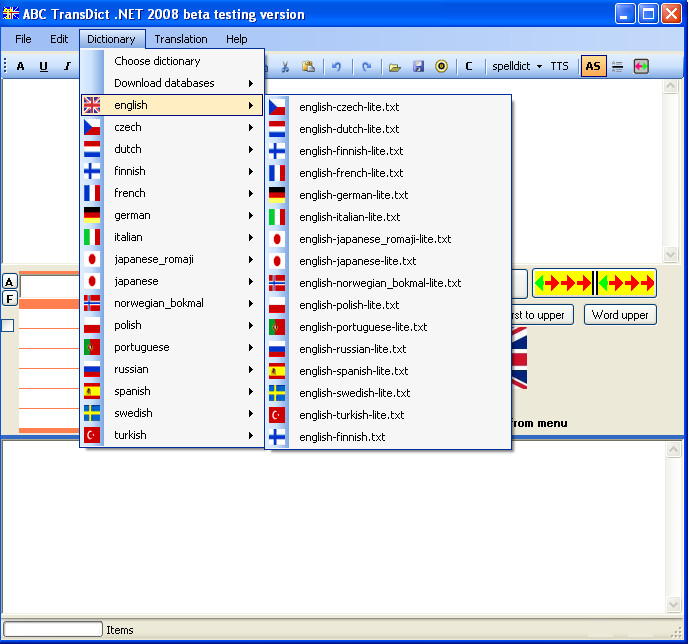Click the first to upper button
Screen dimensions: 688x644
tap(542, 315)
